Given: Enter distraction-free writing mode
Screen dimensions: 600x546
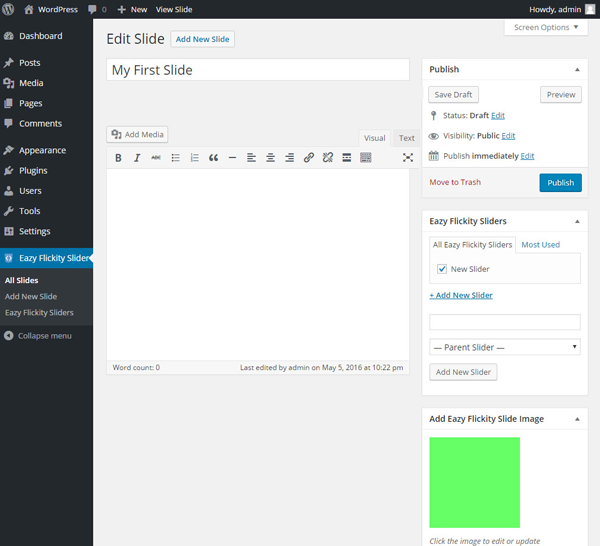Looking at the screenshot, I should 408,158.
